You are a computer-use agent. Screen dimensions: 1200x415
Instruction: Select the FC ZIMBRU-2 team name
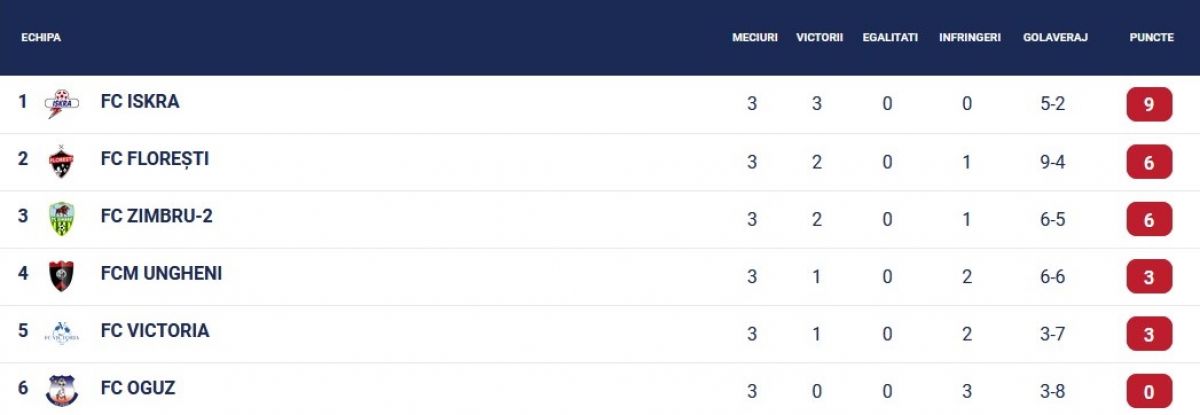coord(157,216)
